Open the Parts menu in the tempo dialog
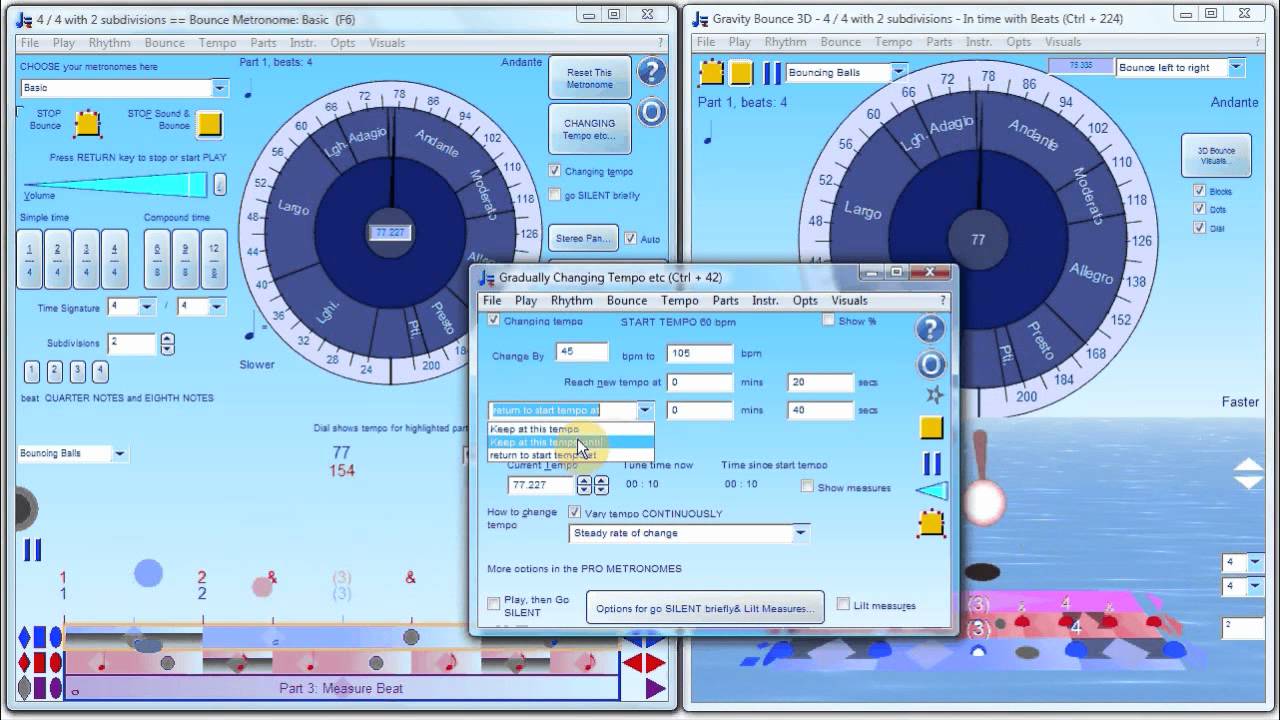Image resolution: width=1280 pixels, height=720 pixels. click(x=725, y=300)
